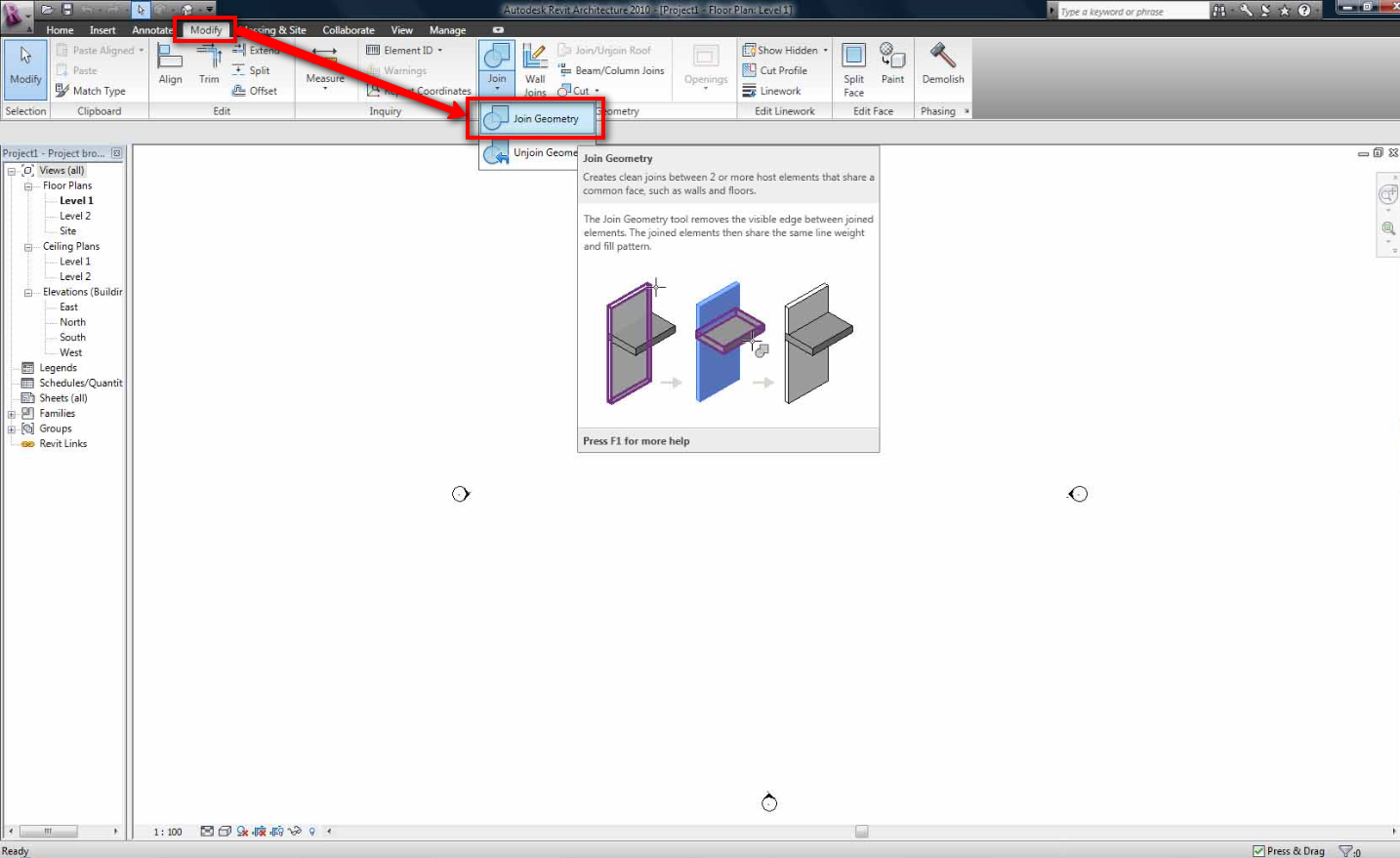
Task: Click the north elevation marker at canvas bottom
Action: pos(769,802)
